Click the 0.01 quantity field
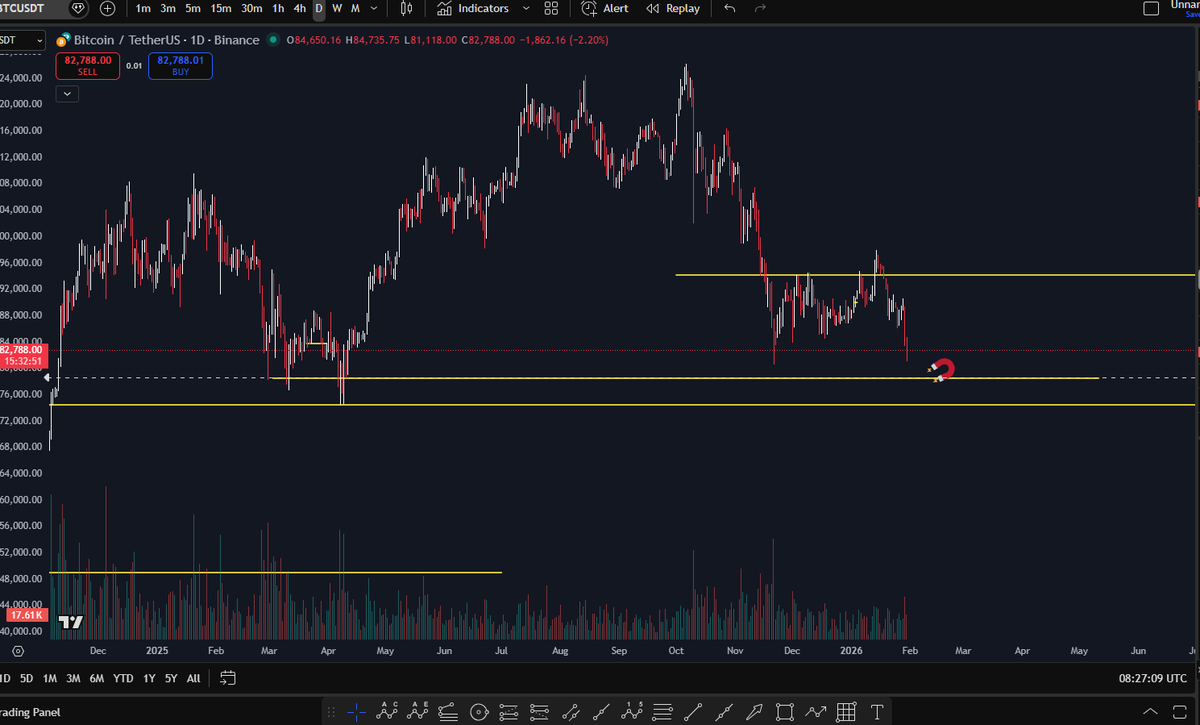Screen dimensions: 1200x725 tap(136, 66)
